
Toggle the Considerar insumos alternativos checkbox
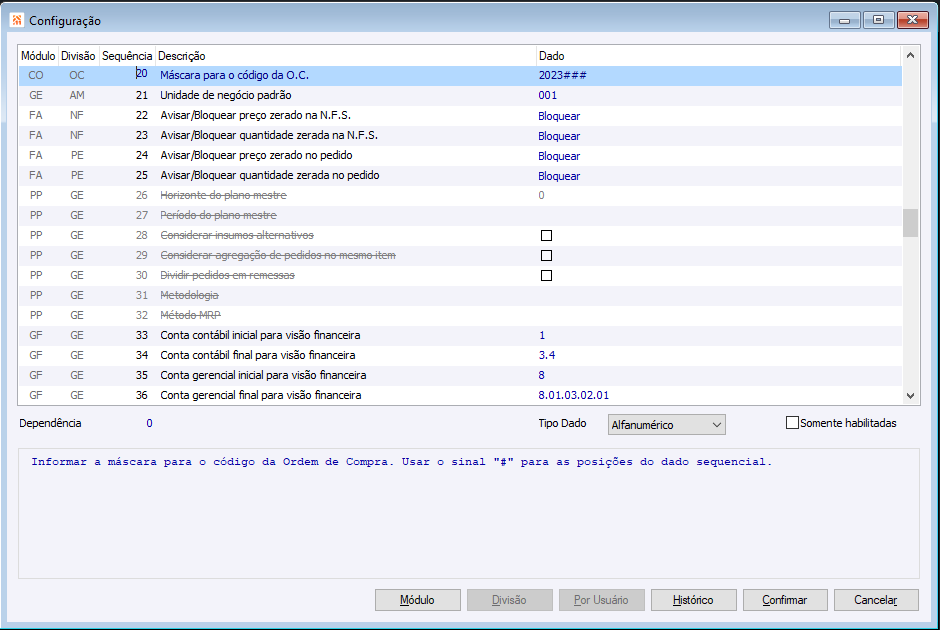pyautogui.click(x=546, y=236)
